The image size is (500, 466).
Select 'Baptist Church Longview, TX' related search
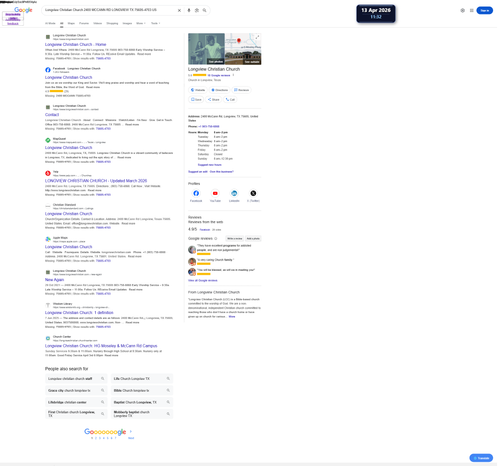pyautogui.click(x=141, y=402)
